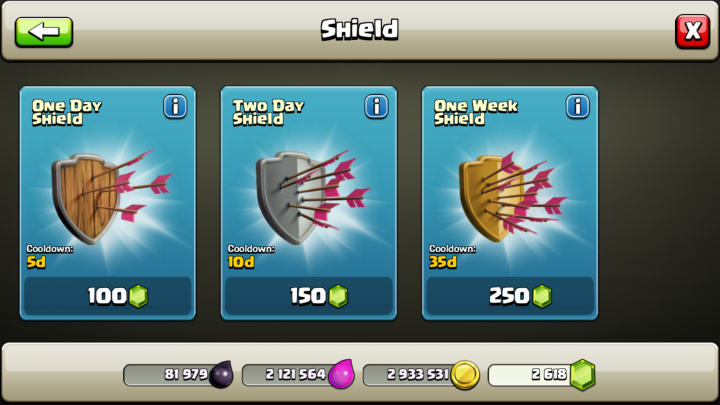Open info for One Week Shield
Screen dimensions: 720x405
(x=577, y=107)
